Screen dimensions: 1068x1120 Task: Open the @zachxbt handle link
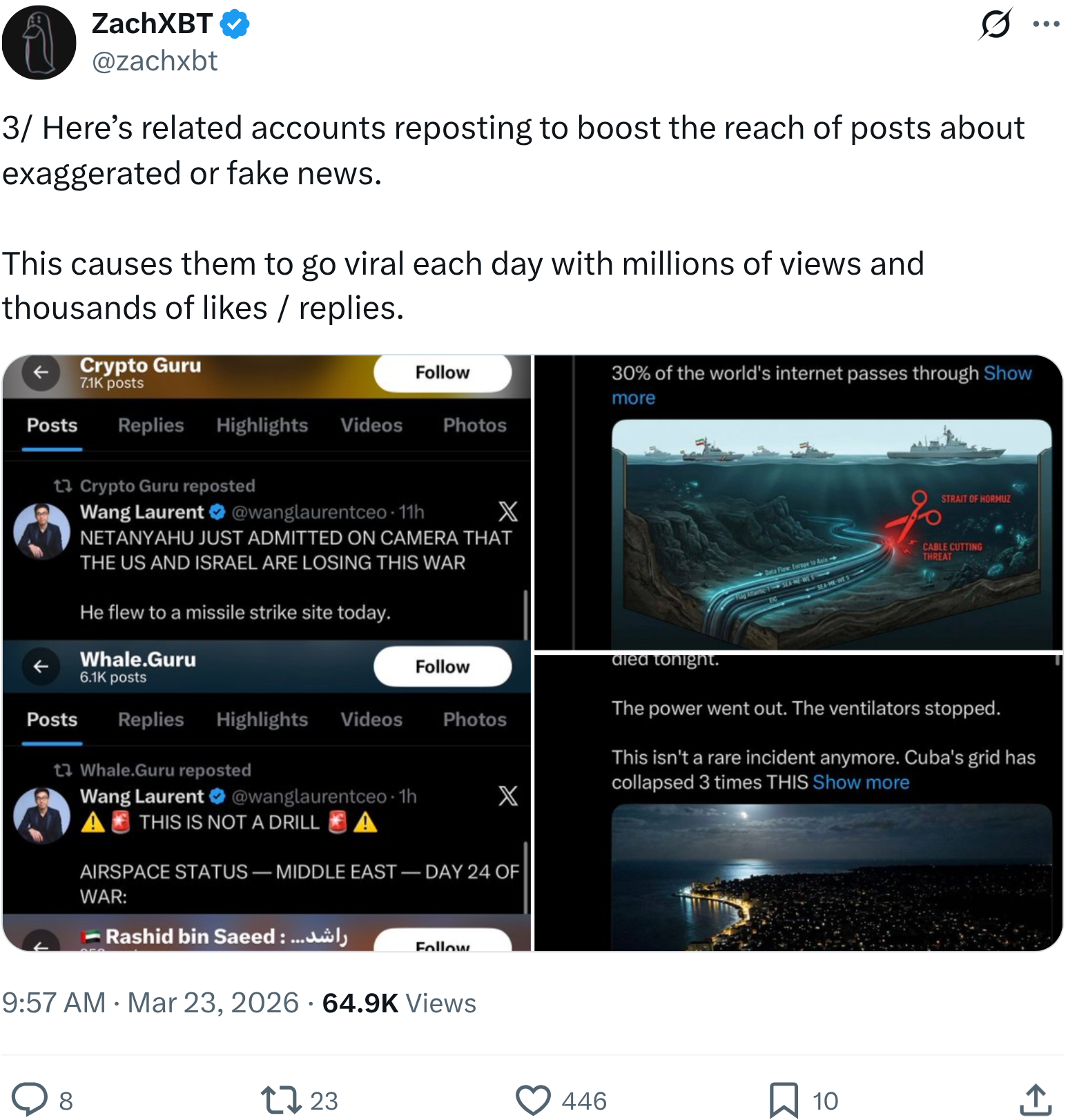pyautogui.click(x=155, y=61)
